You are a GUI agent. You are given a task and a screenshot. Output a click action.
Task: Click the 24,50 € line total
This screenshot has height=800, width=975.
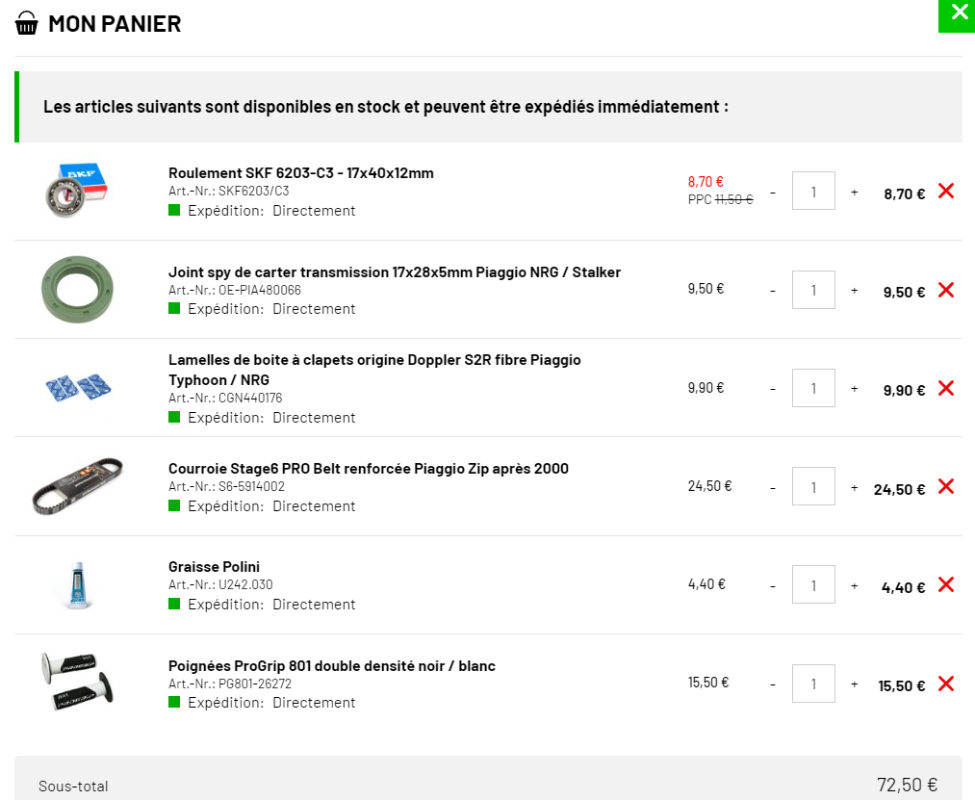coord(899,489)
